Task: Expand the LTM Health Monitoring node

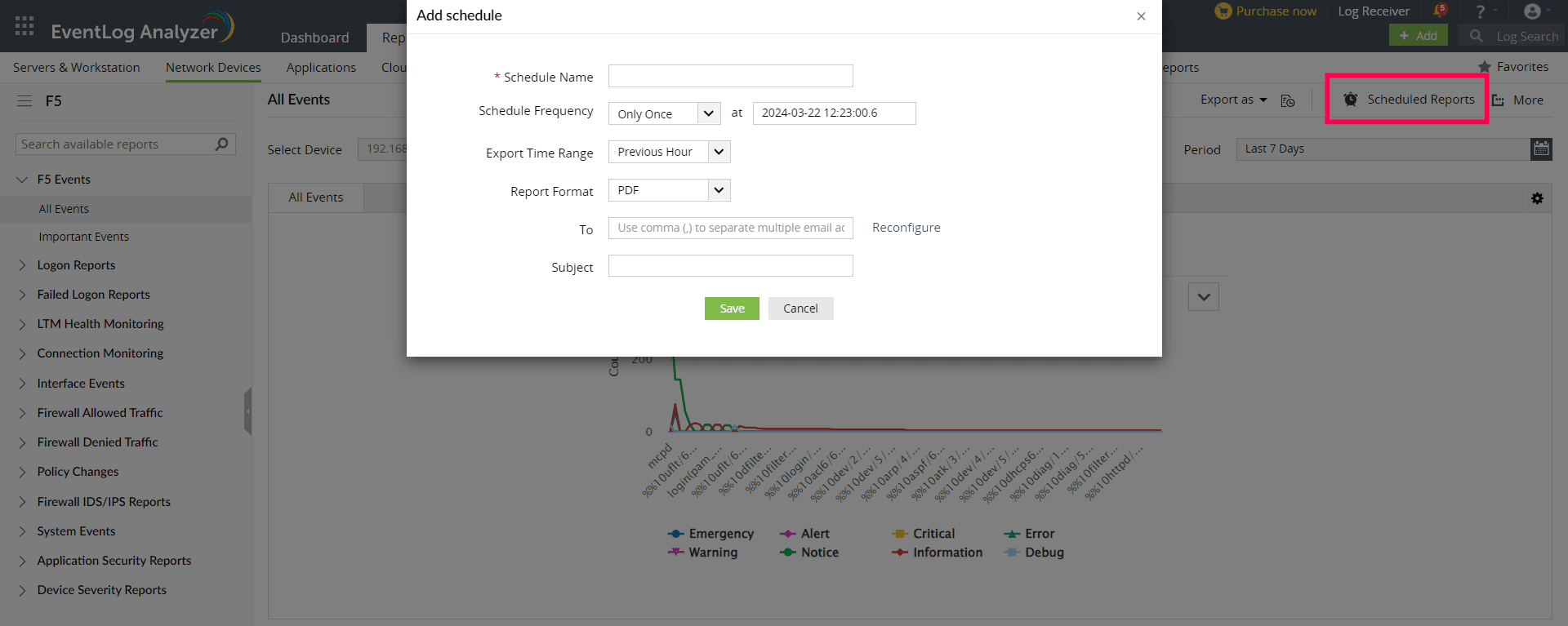Action: point(22,324)
